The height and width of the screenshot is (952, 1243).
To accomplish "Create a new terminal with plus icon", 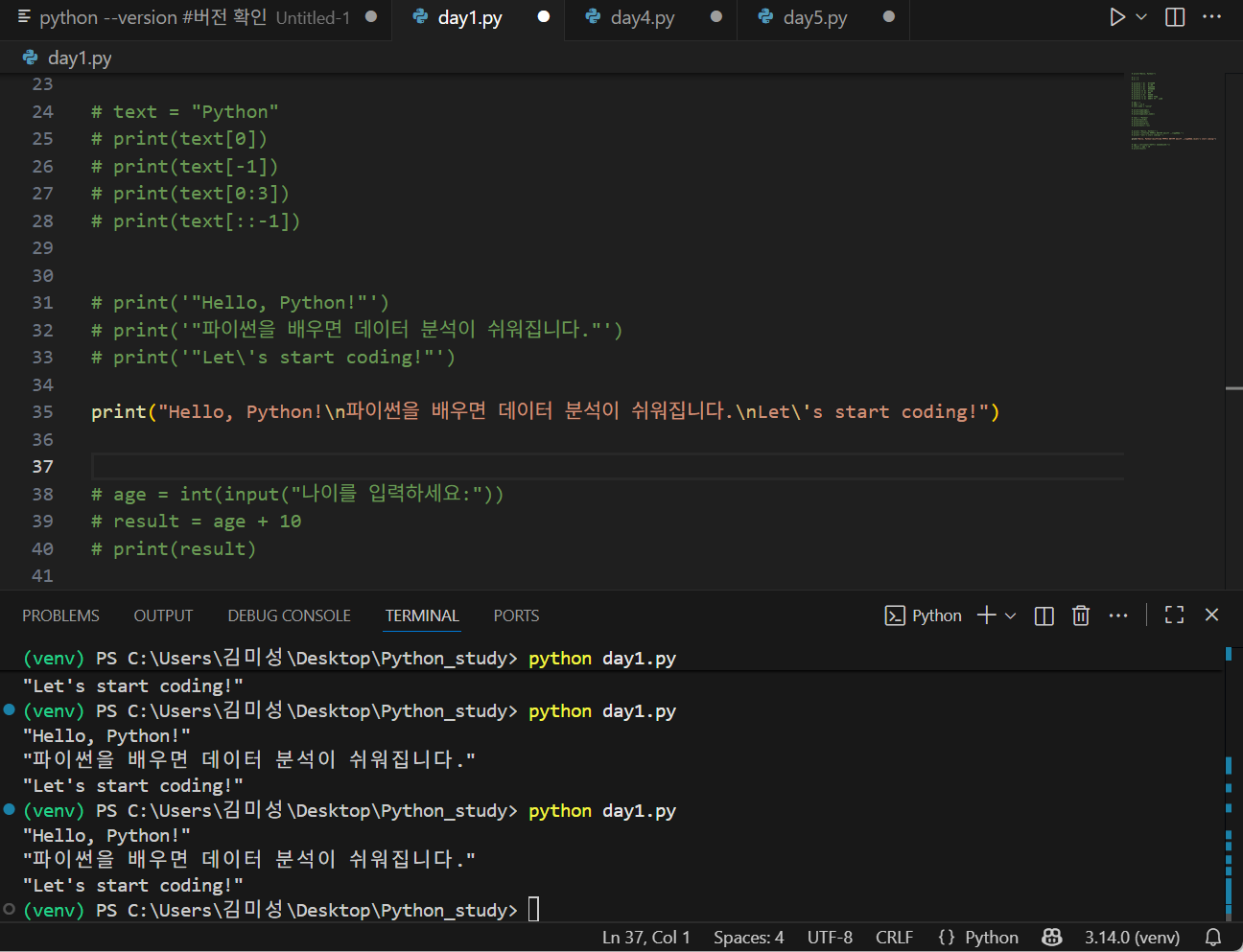I will pos(986,615).
